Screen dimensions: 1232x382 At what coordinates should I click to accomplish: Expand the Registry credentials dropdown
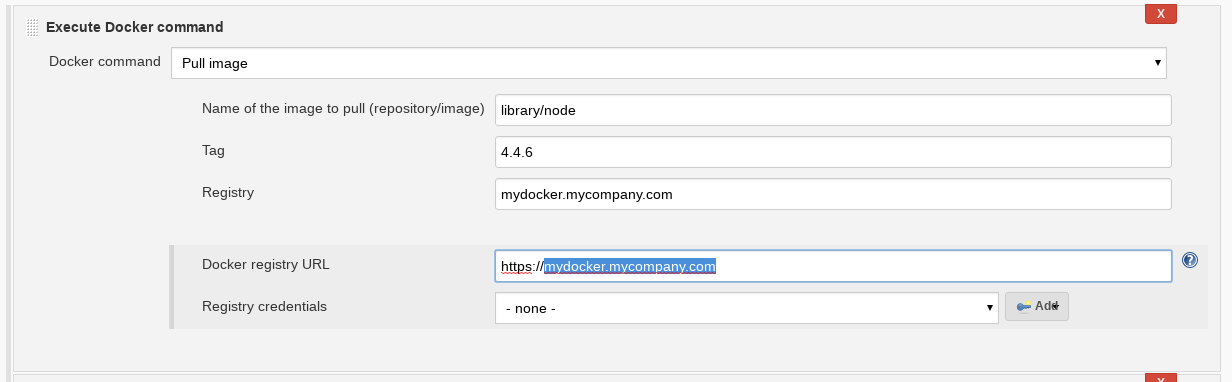(747, 308)
